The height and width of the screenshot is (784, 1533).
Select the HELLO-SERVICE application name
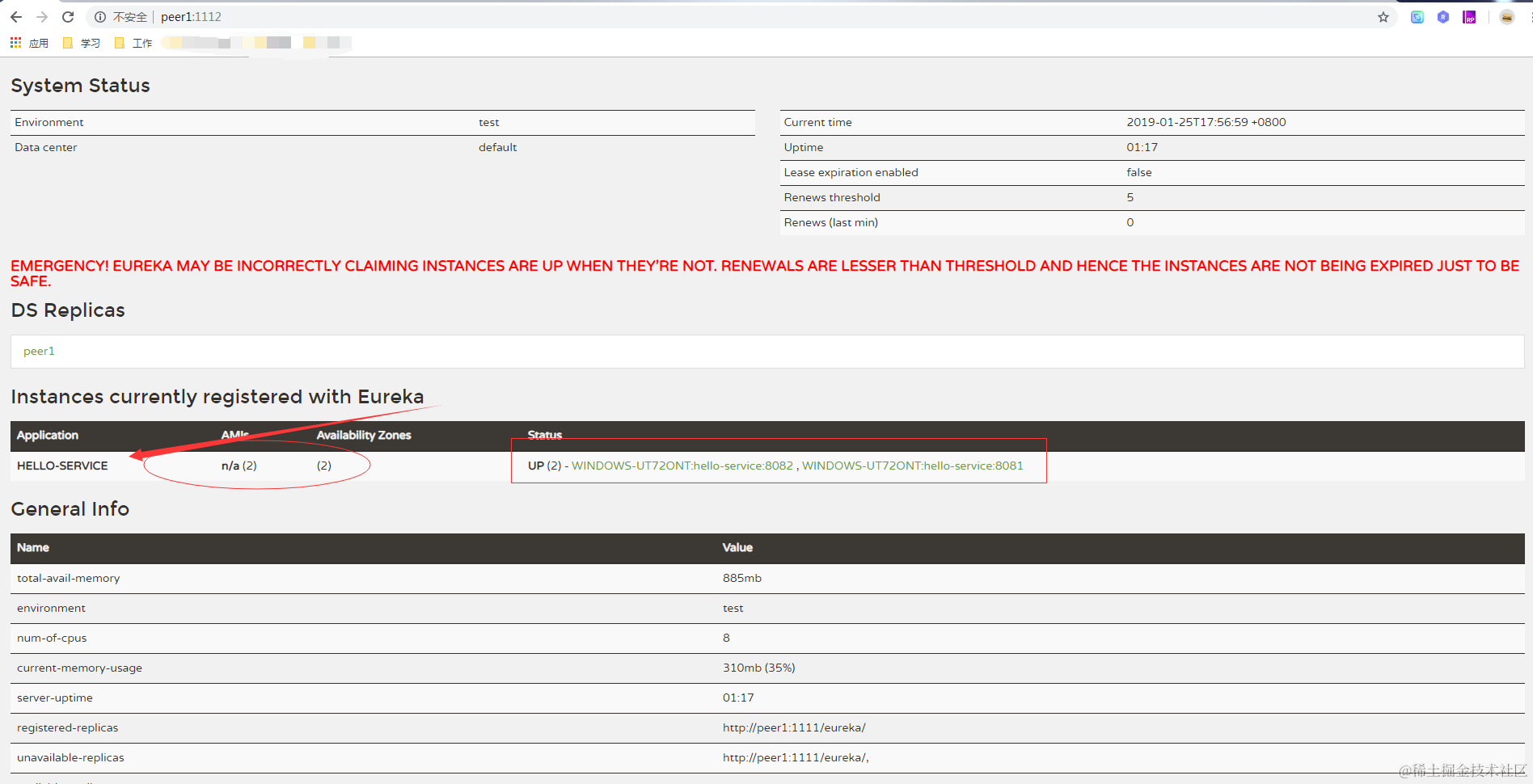click(62, 466)
